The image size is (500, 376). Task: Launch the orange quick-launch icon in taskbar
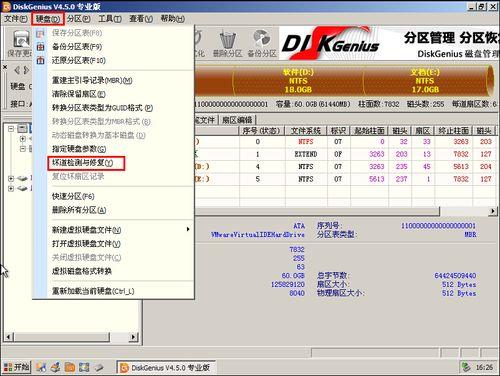tap(70, 368)
